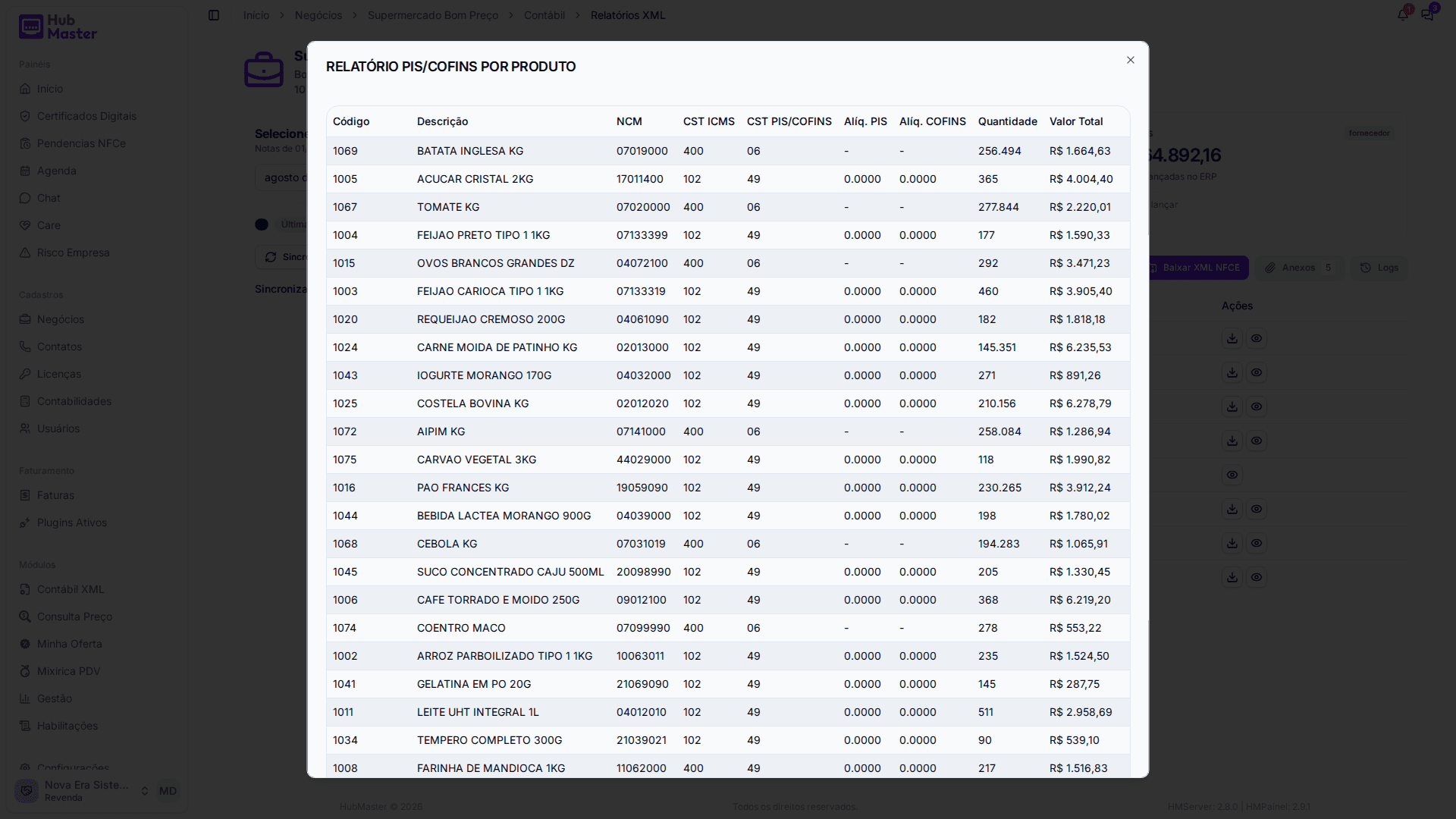Open the Logs button
The width and height of the screenshot is (1456, 819).
tap(1379, 268)
